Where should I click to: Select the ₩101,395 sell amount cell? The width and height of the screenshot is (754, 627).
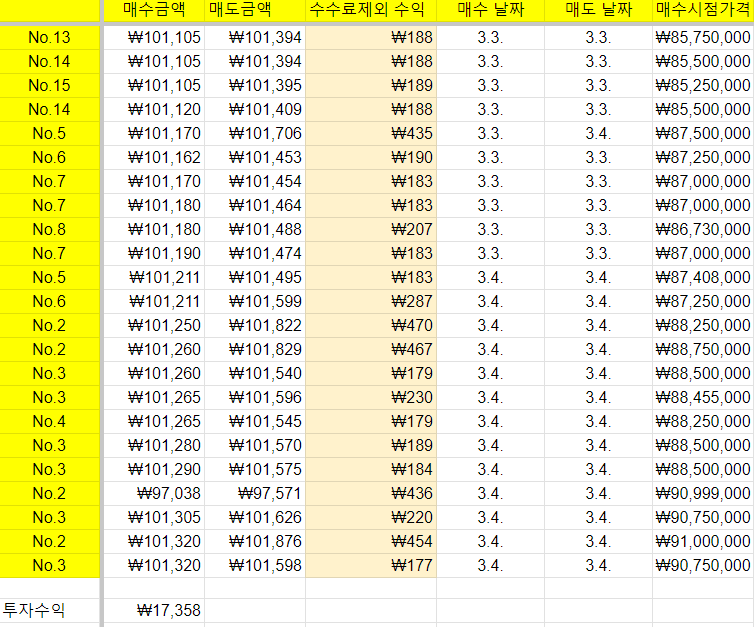pos(255,86)
